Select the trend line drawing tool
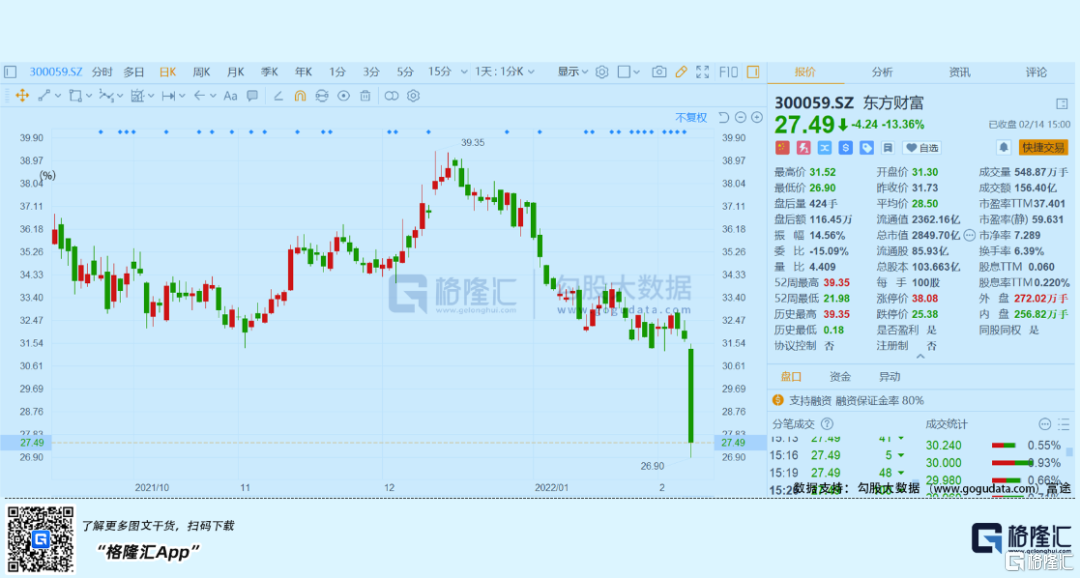The image size is (1080, 578). [44, 96]
